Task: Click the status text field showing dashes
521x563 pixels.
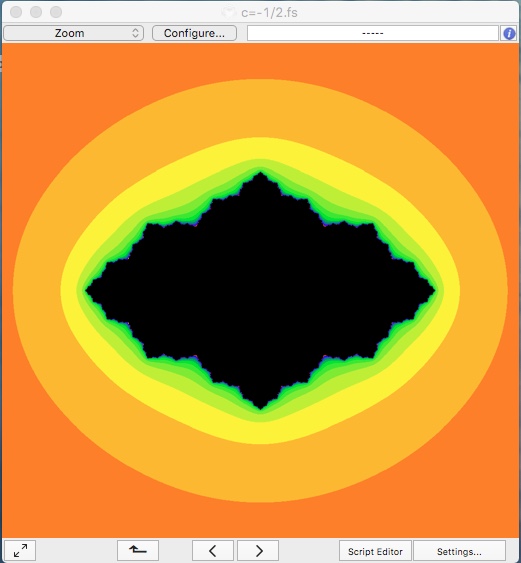Action: pos(373,33)
